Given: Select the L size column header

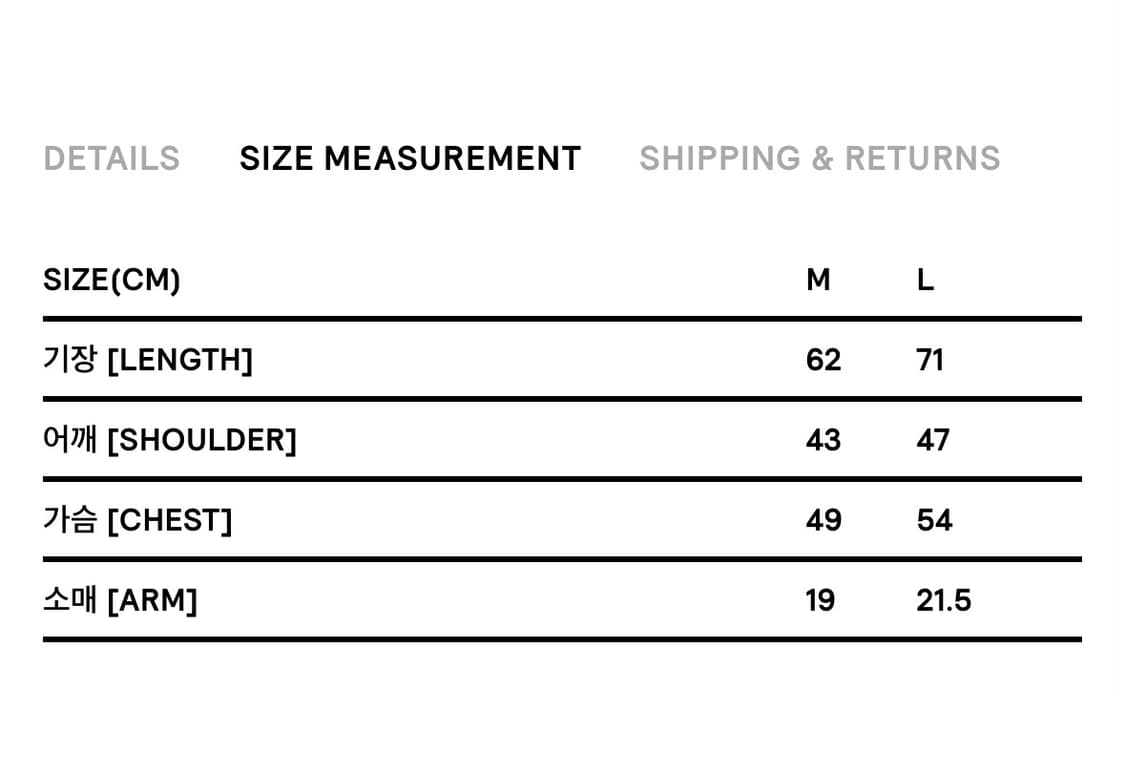Looking at the screenshot, I should (925, 280).
